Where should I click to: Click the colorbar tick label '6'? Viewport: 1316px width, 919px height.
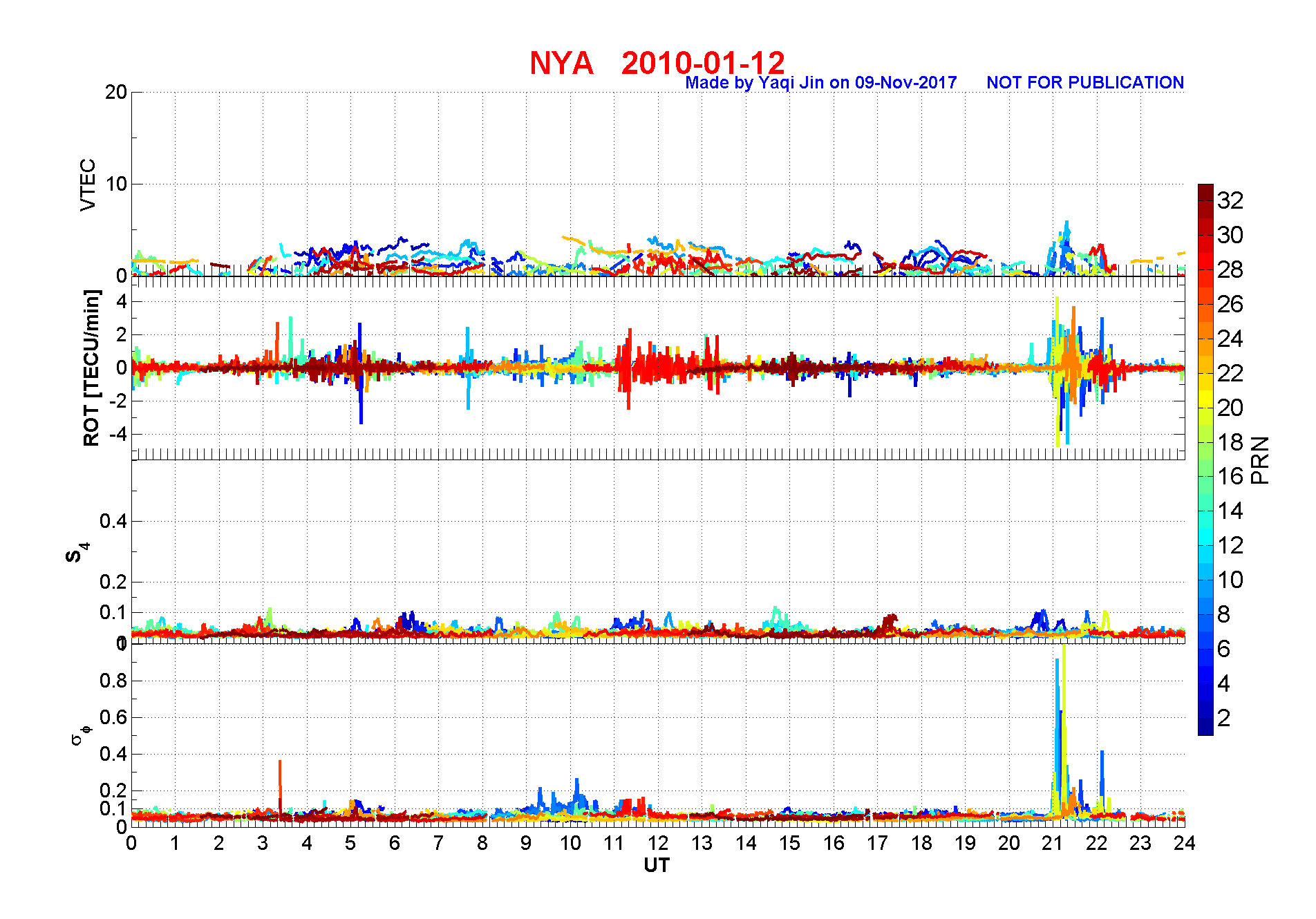[x=1224, y=649]
